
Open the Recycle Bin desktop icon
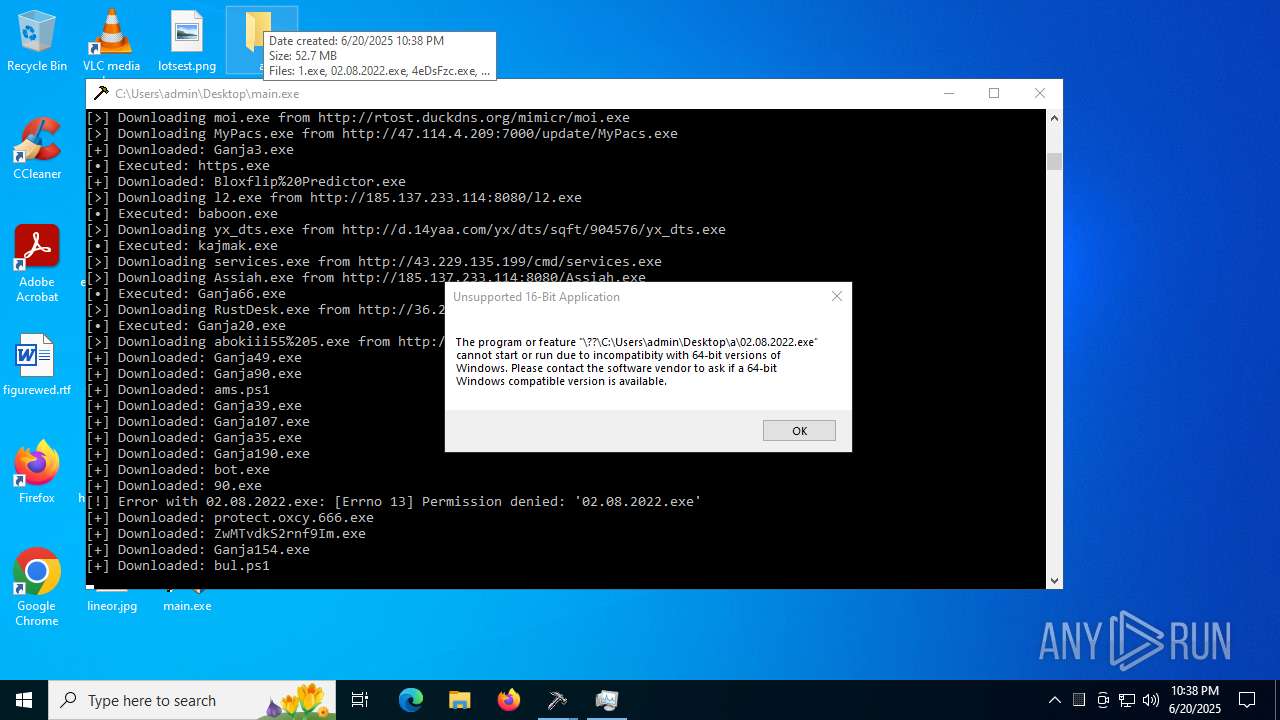tap(37, 40)
